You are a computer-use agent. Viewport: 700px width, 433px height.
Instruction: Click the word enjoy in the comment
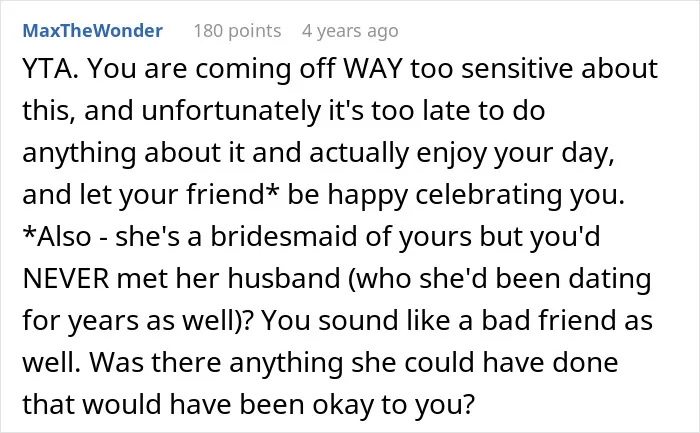[x=451, y=154]
